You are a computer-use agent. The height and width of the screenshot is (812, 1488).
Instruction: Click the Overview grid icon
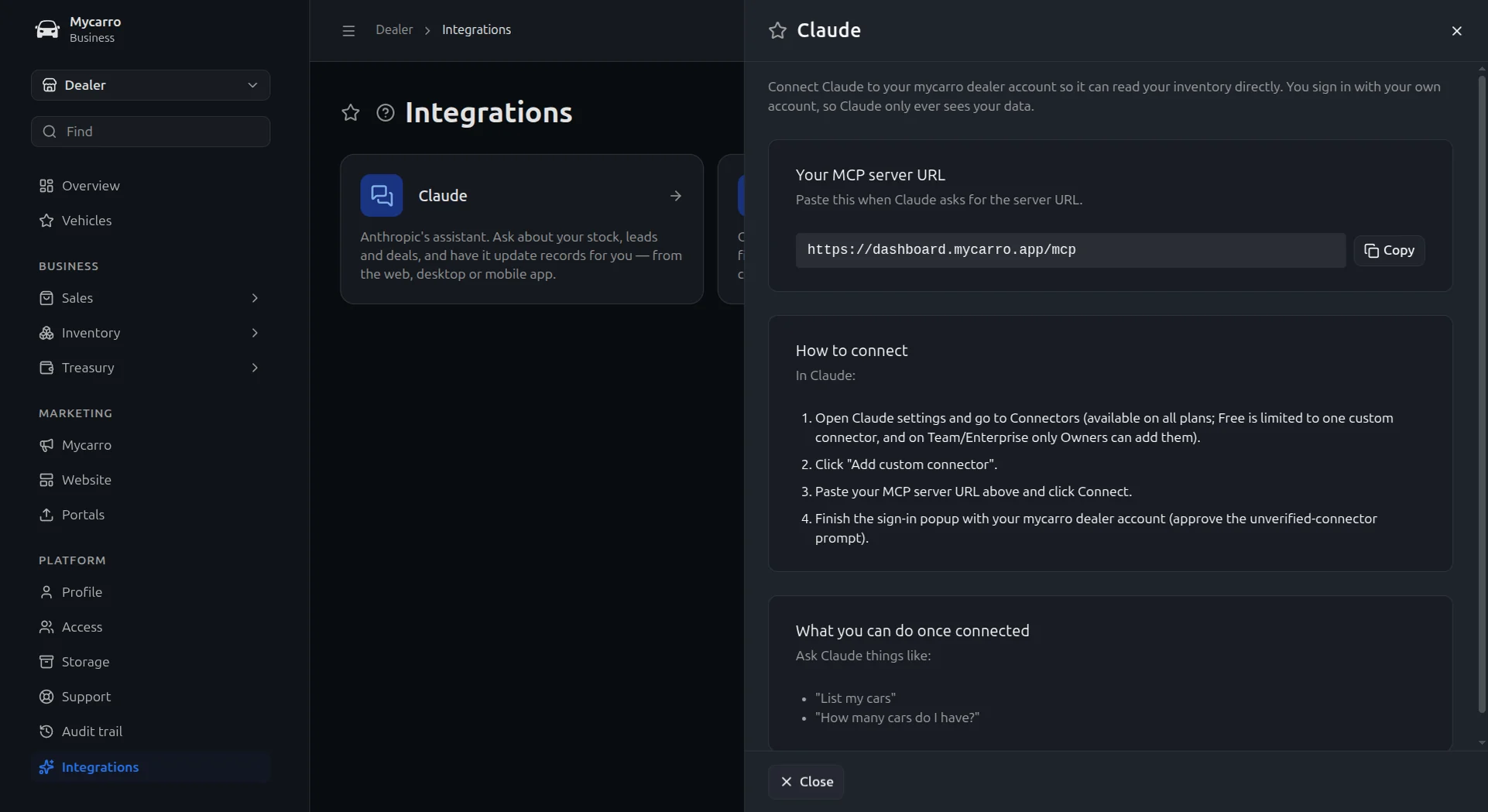[46, 186]
